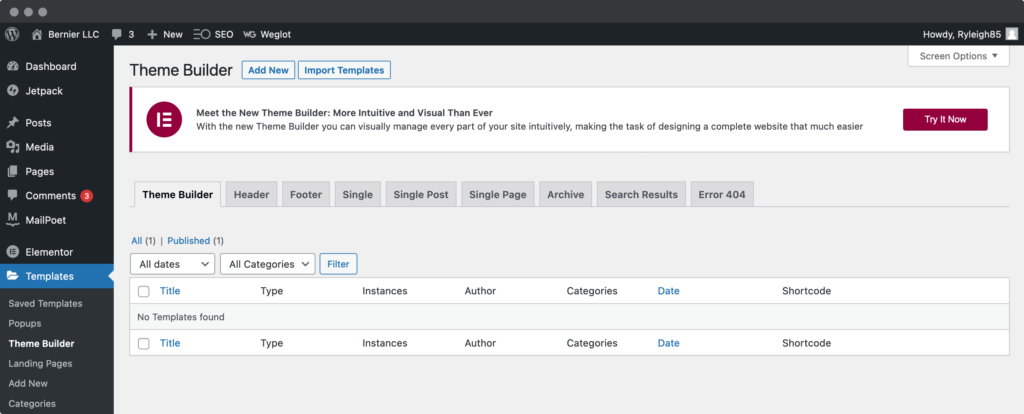This screenshot has width=1024, height=414.
Task: Open the All Categories dropdown
Action: coord(267,264)
